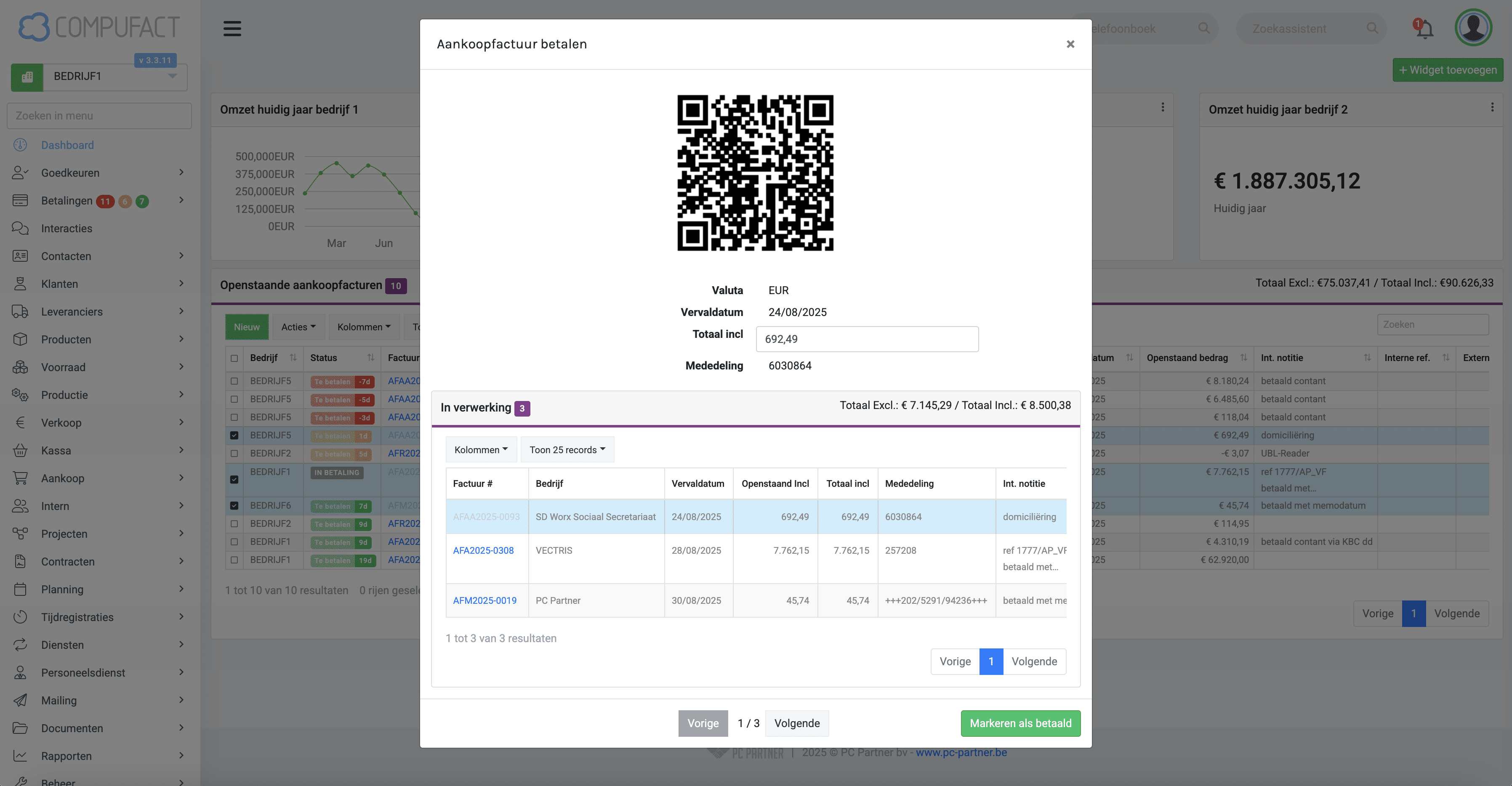
Task: Open the Interacties menu item
Action: 67,228
